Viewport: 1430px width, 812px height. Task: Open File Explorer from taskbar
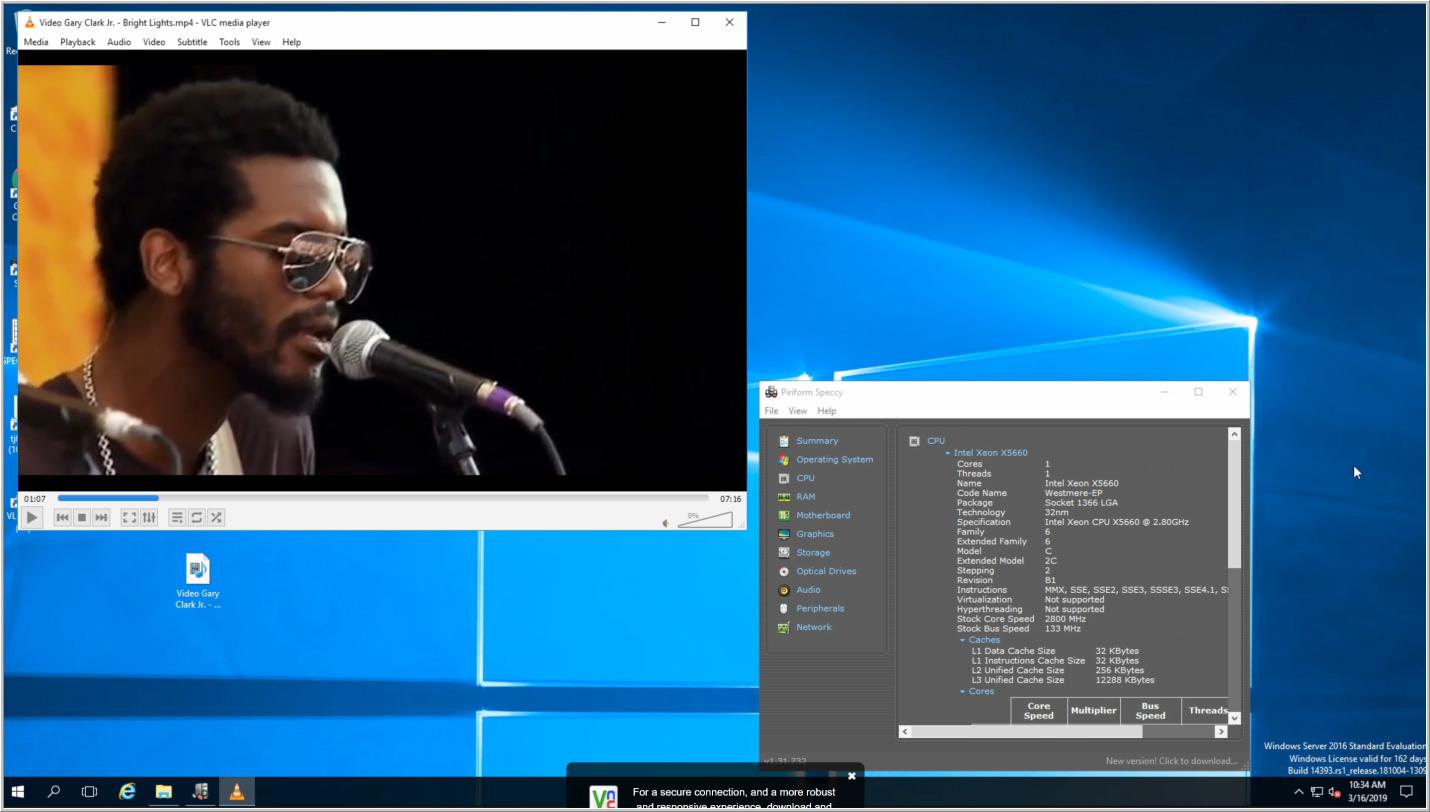click(163, 792)
